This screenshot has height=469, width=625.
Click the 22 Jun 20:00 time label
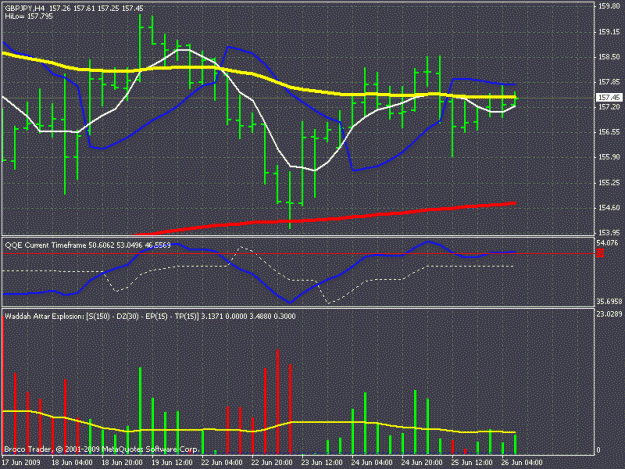272,462
